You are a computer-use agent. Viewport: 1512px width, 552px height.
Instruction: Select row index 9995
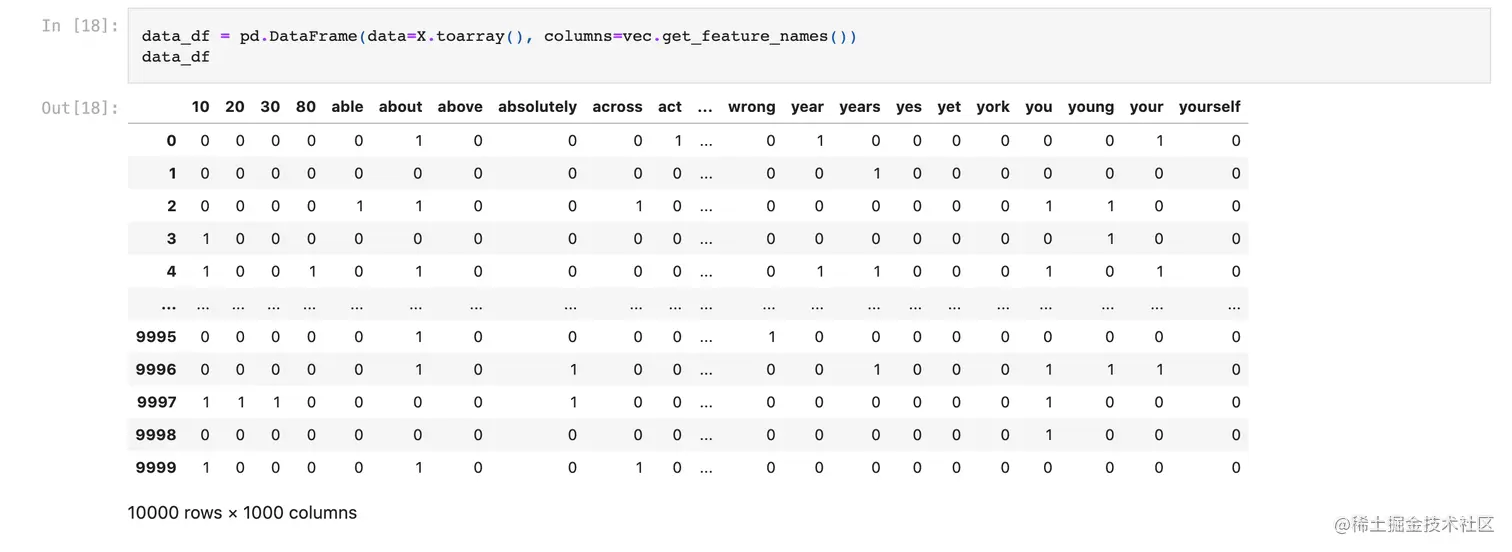tap(156, 337)
